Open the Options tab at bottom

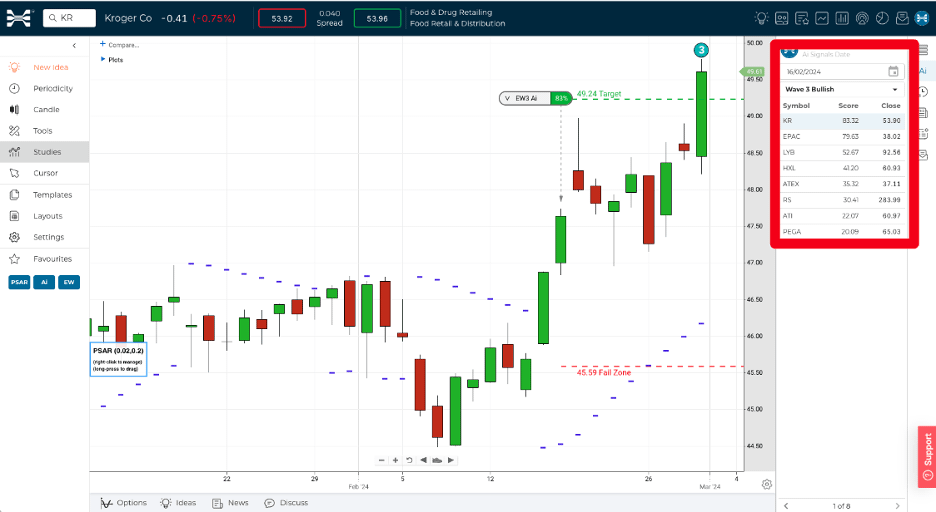click(x=124, y=503)
